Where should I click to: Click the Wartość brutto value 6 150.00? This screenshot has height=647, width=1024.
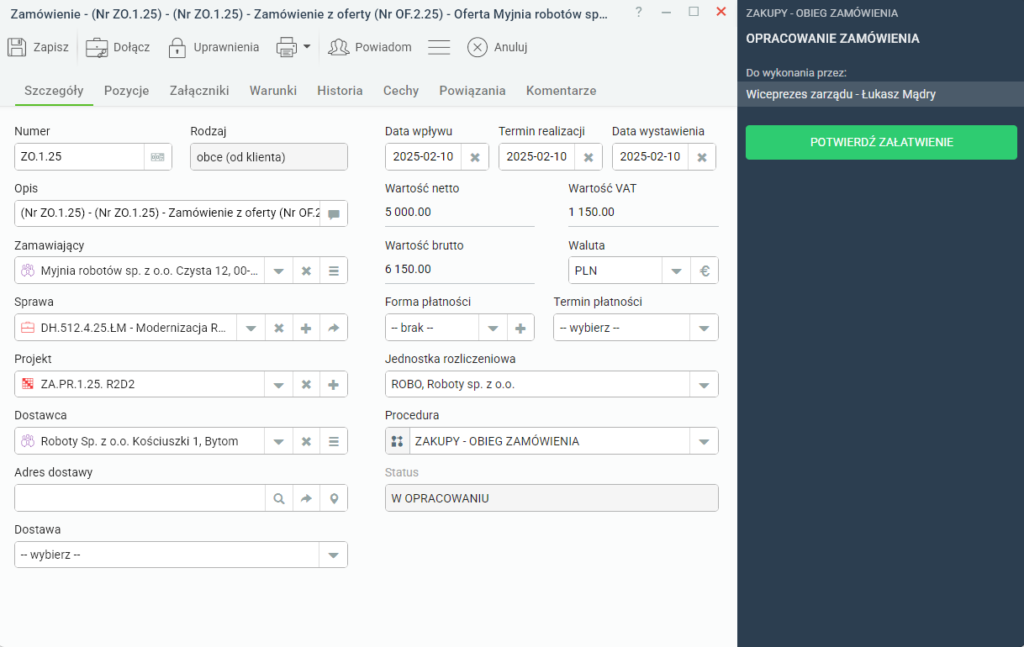[x=408, y=269]
